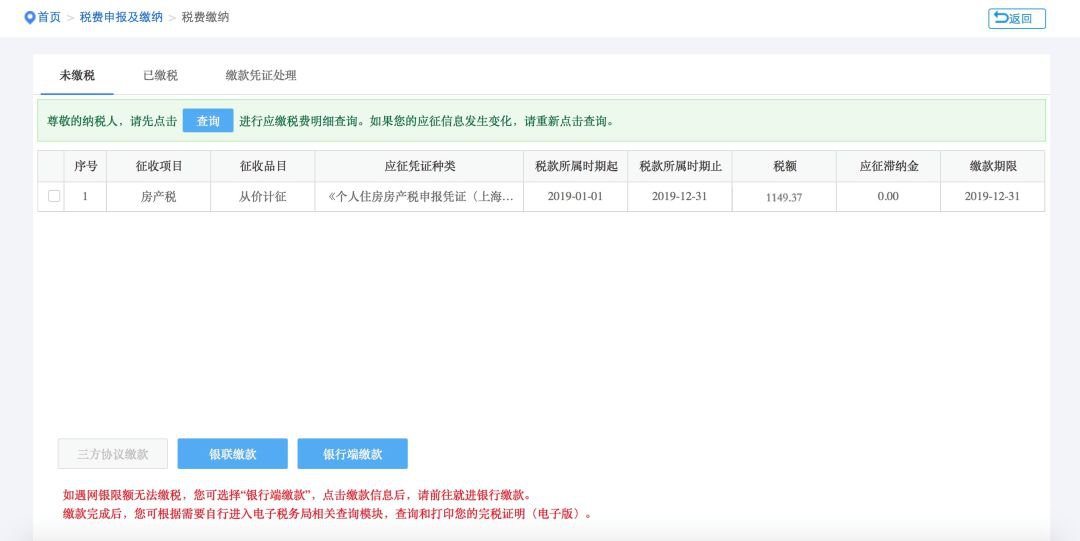Click the 税额 column header
This screenshot has width=1080, height=541.
pos(784,166)
